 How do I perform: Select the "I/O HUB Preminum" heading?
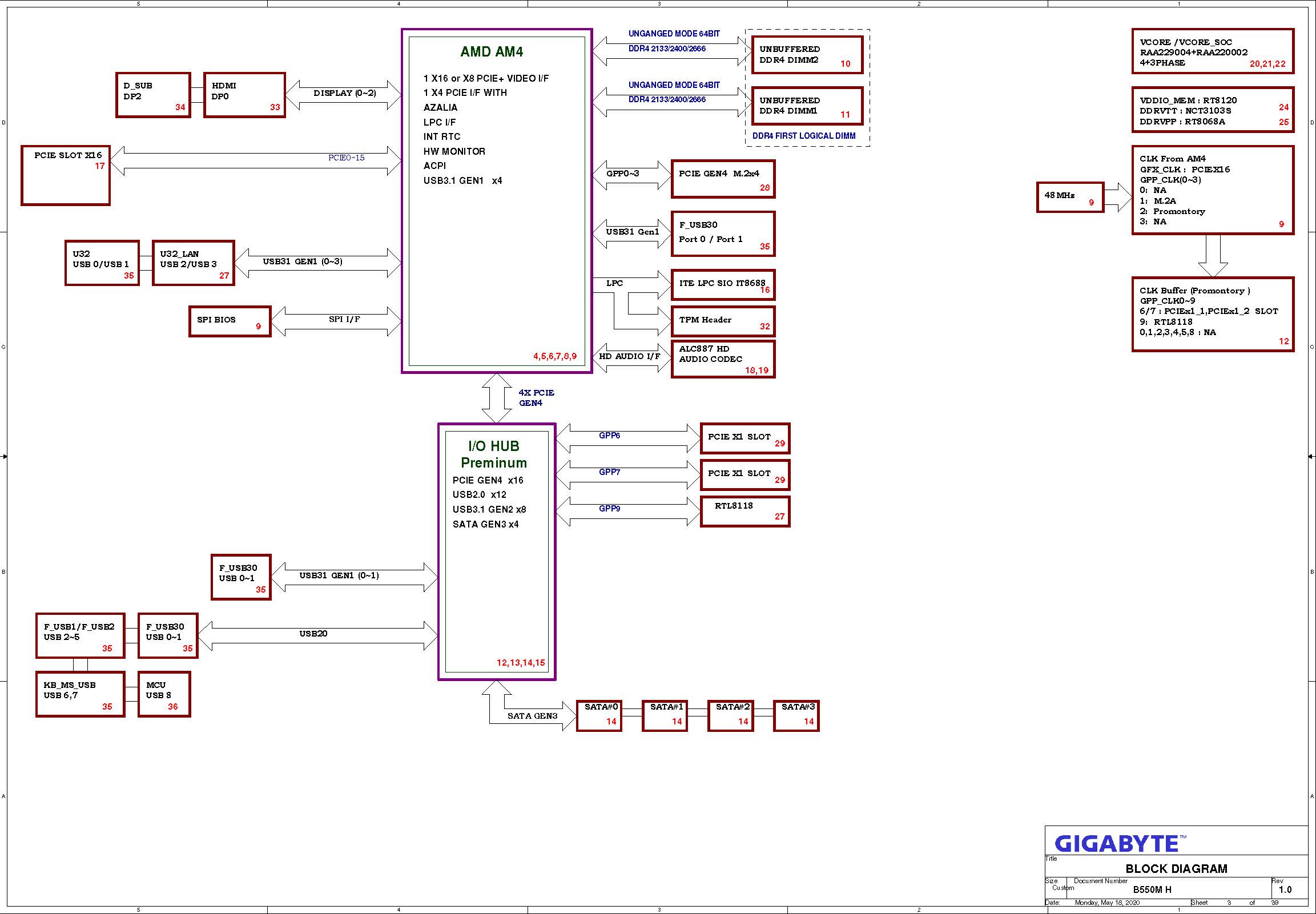(494, 454)
